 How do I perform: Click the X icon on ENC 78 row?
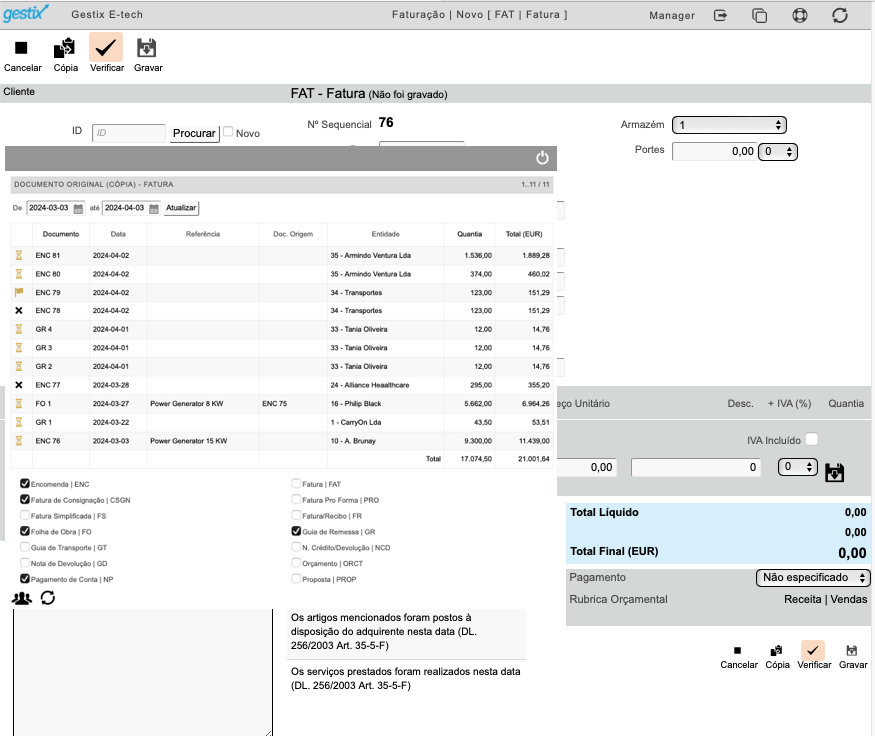(x=19, y=311)
